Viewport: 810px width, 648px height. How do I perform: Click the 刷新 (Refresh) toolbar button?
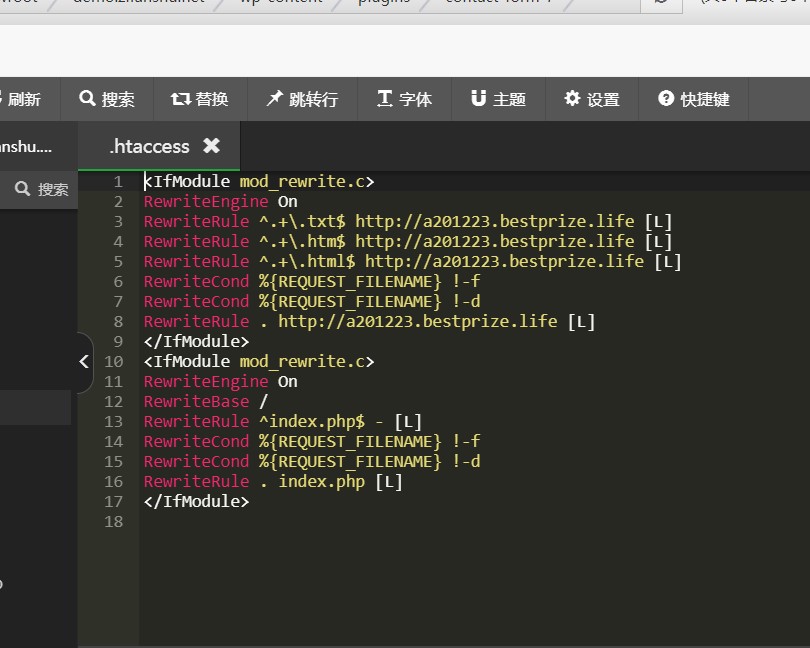22,99
